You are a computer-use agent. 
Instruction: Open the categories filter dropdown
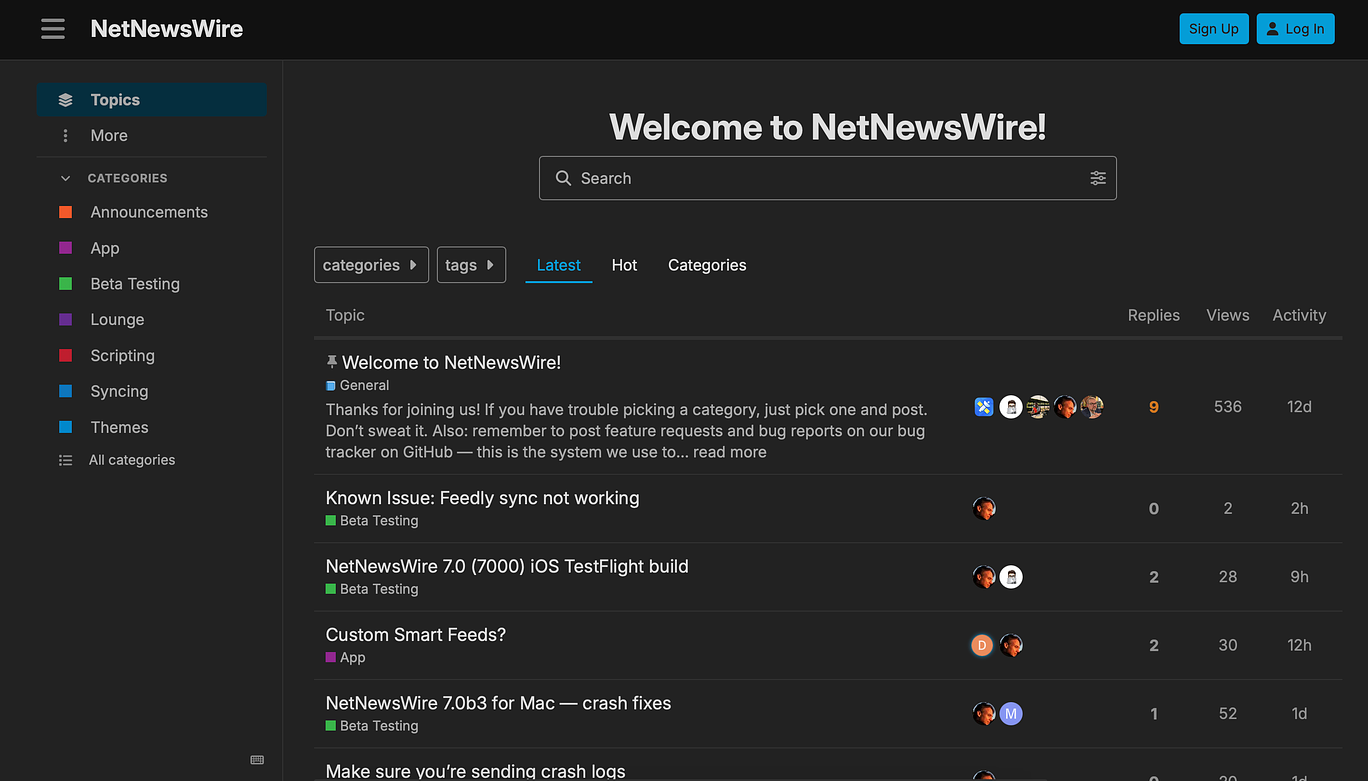click(x=371, y=265)
